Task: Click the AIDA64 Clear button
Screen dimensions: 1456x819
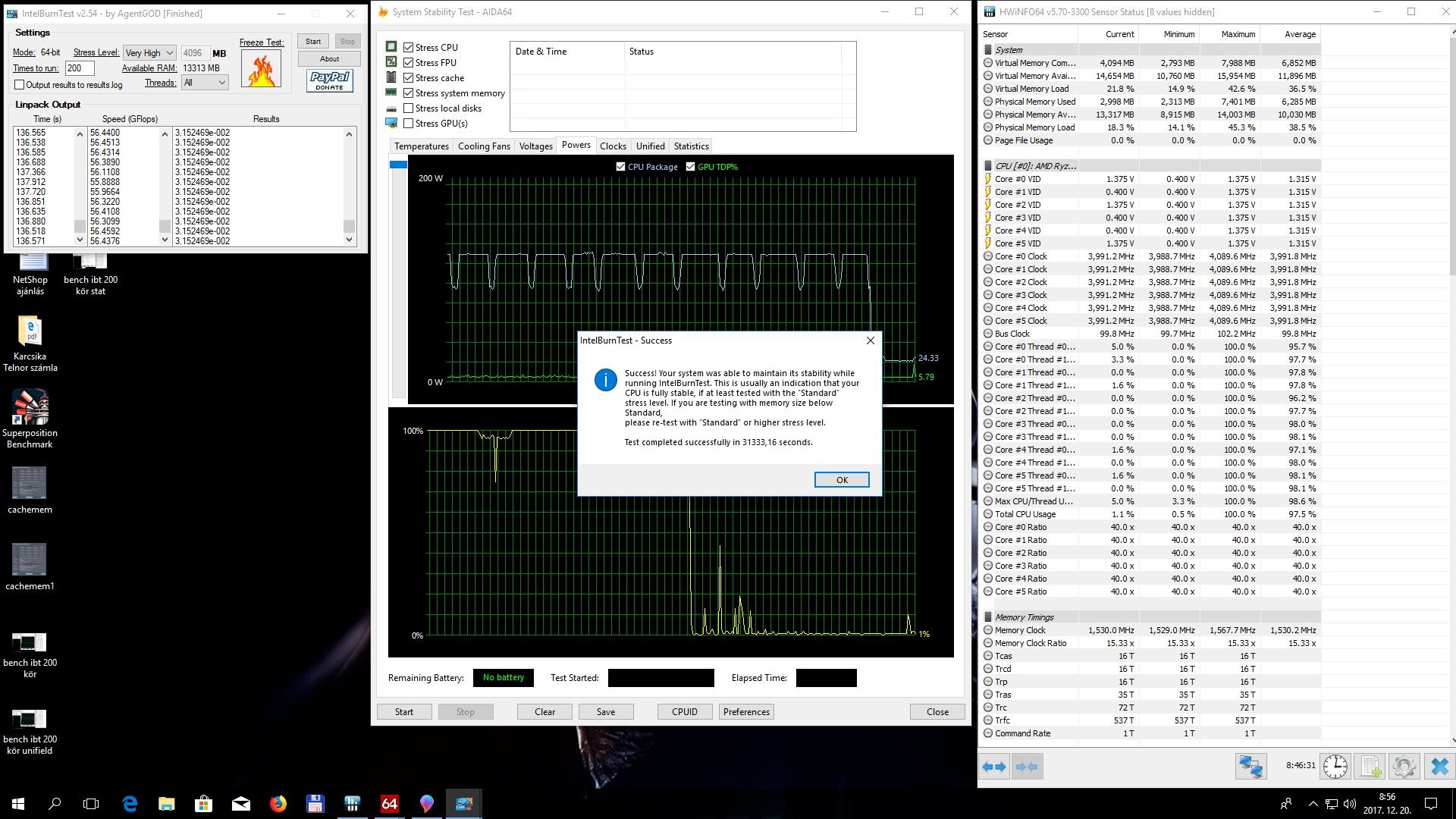Action: point(544,712)
